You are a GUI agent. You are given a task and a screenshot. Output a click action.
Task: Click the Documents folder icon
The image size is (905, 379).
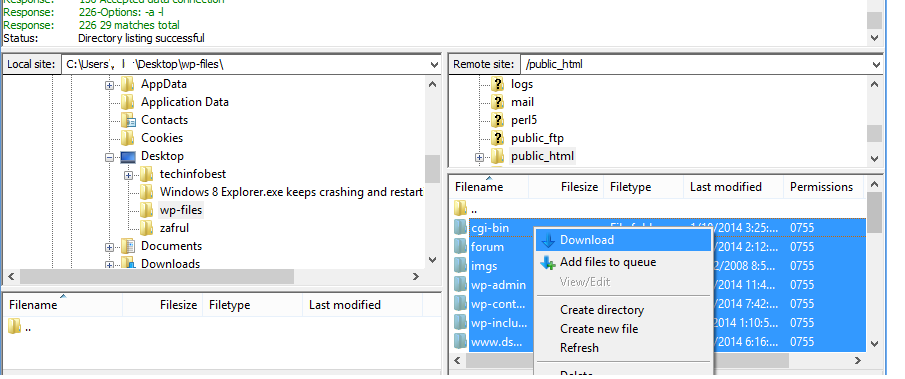click(128, 246)
